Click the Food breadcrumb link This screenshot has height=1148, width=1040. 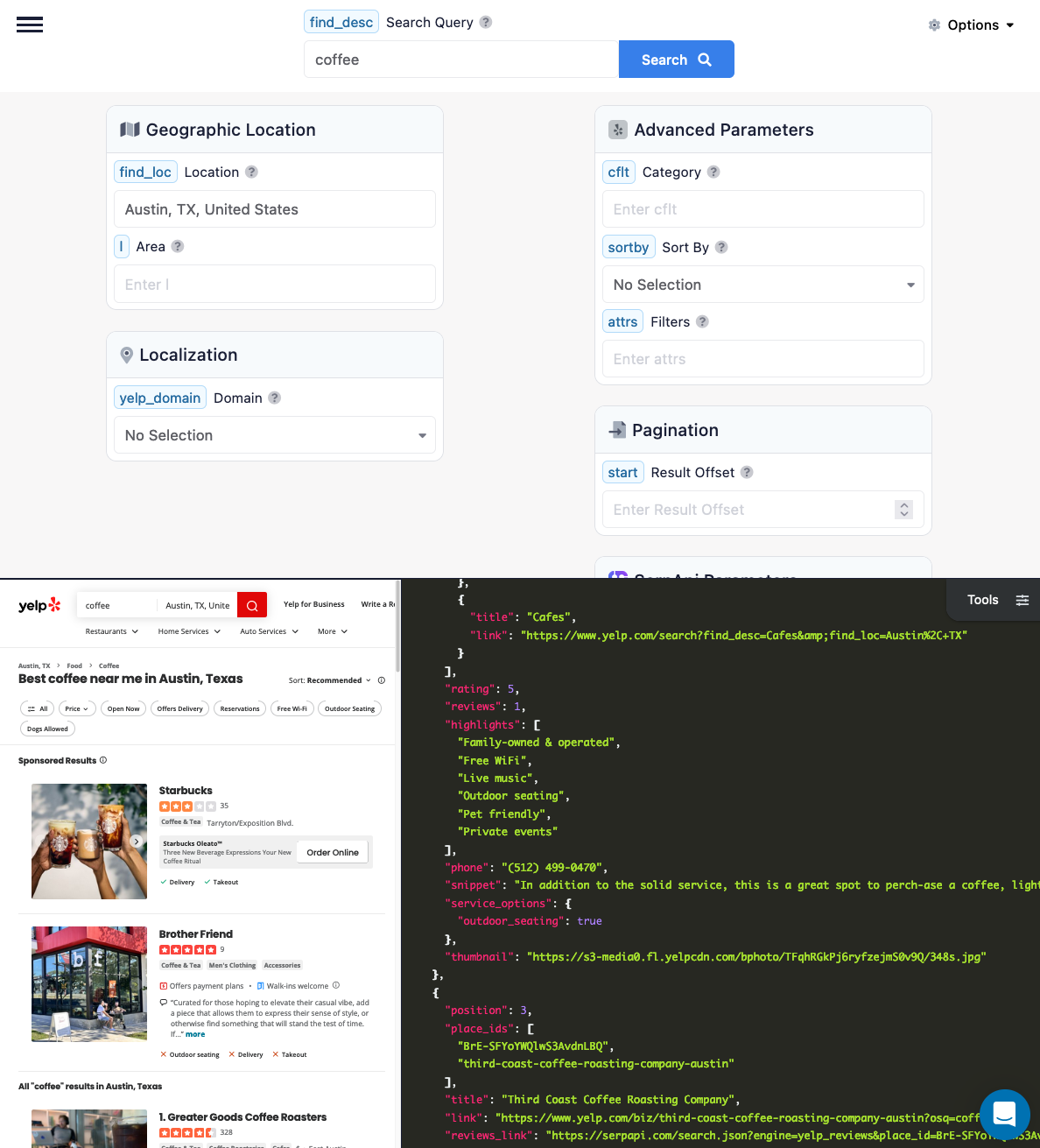[74, 666]
